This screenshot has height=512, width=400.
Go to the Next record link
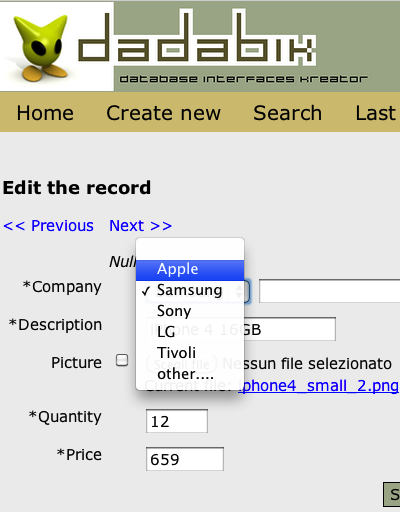[140, 226]
